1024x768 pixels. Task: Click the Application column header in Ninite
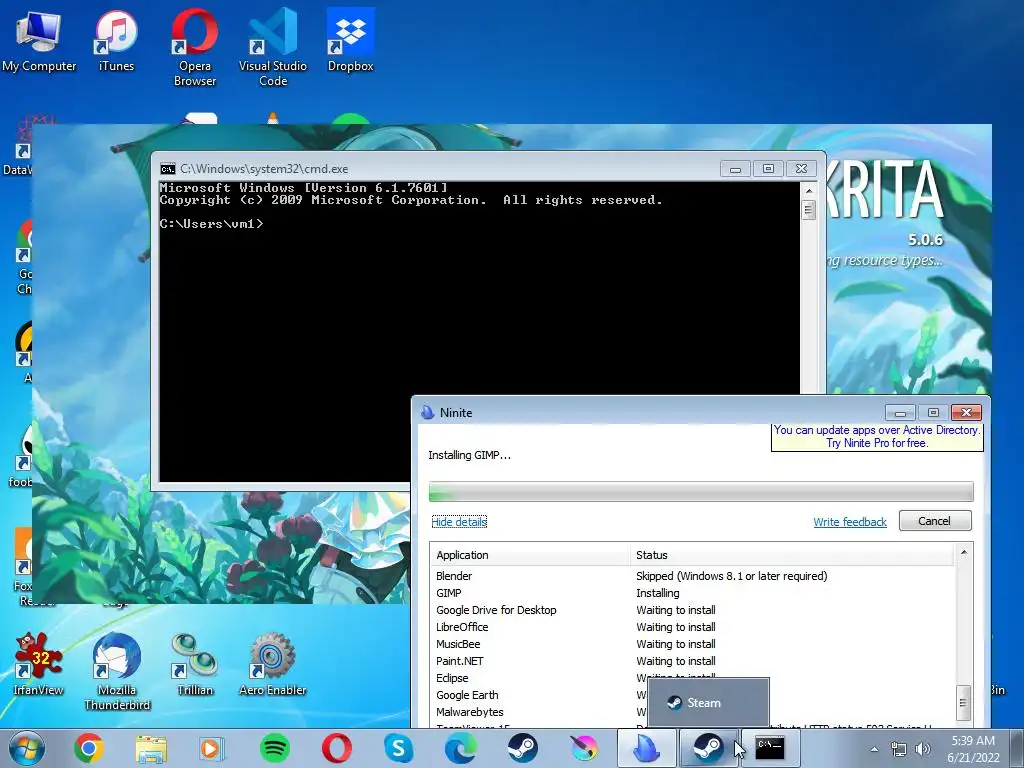pos(530,554)
